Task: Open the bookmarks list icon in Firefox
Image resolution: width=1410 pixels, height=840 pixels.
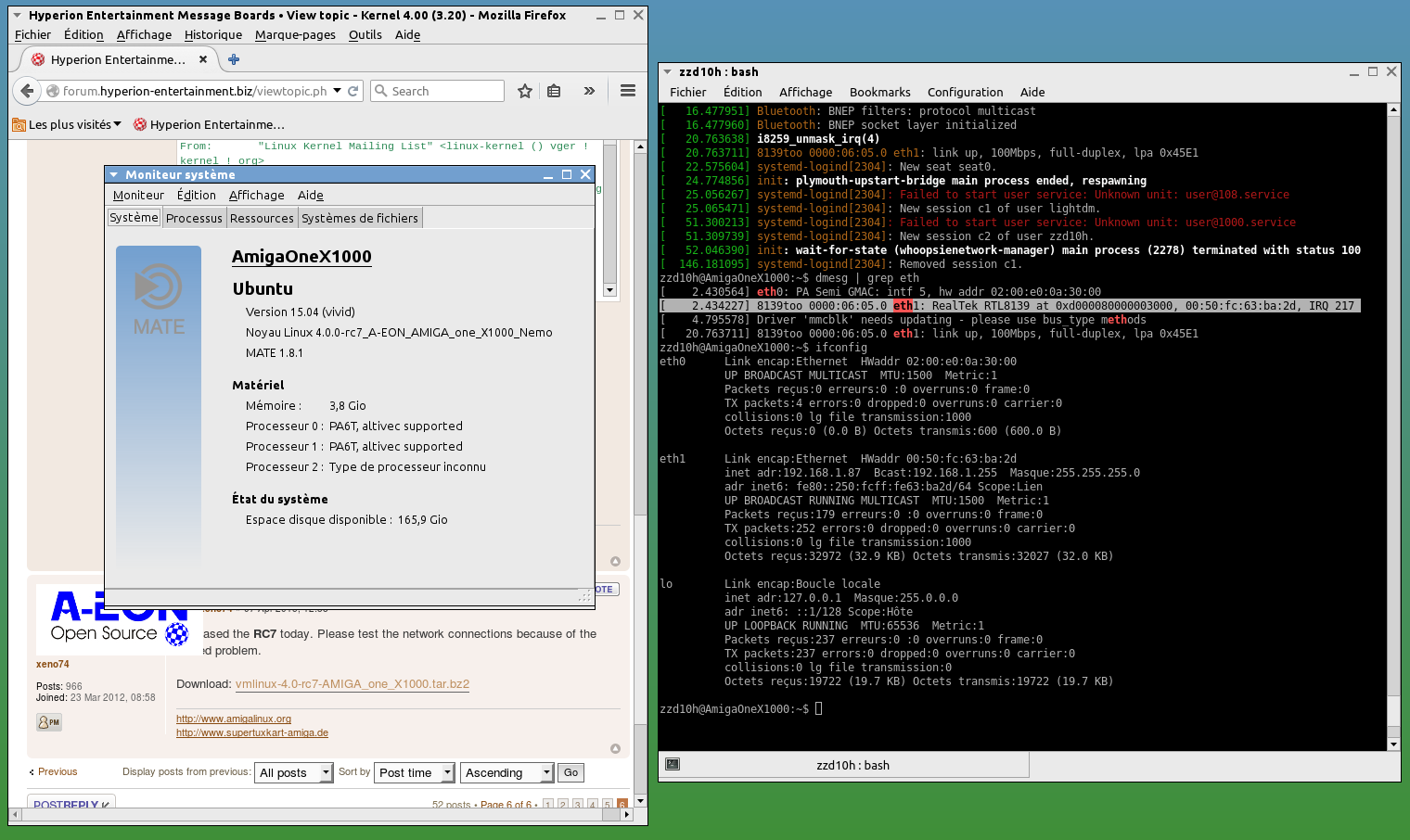Action: tap(554, 91)
